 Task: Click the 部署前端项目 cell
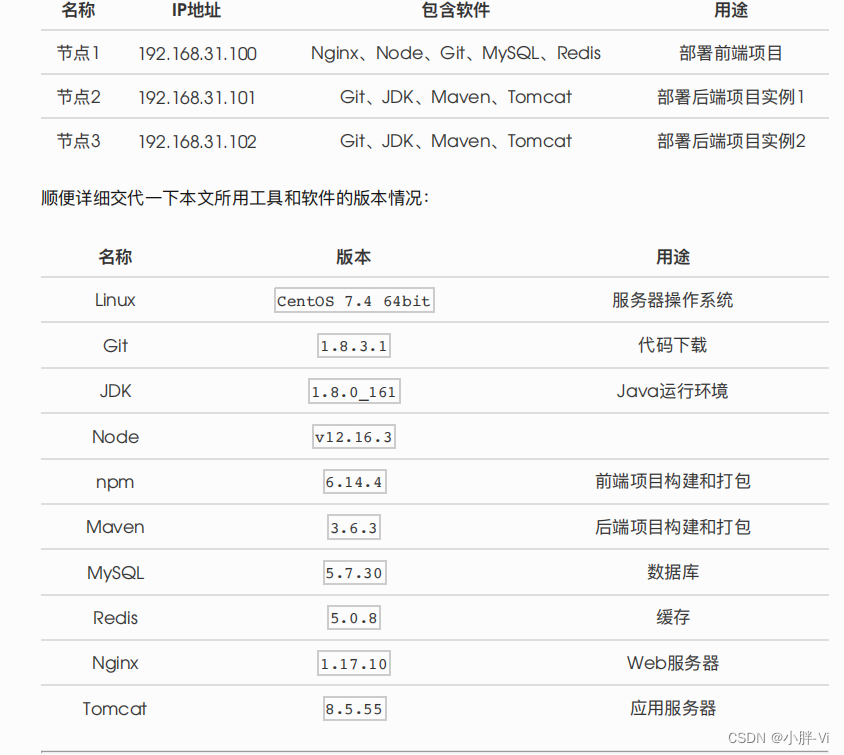coord(730,53)
